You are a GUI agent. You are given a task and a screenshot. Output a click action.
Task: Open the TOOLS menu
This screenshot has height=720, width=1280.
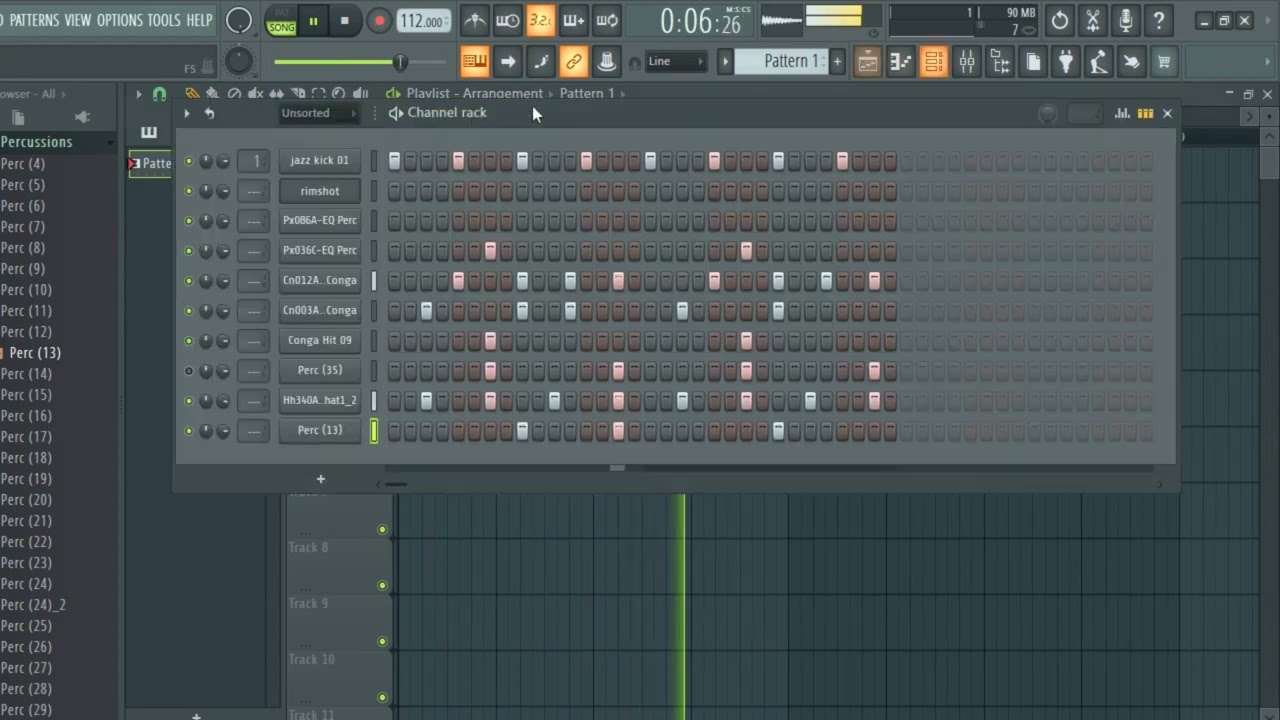[x=164, y=20]
